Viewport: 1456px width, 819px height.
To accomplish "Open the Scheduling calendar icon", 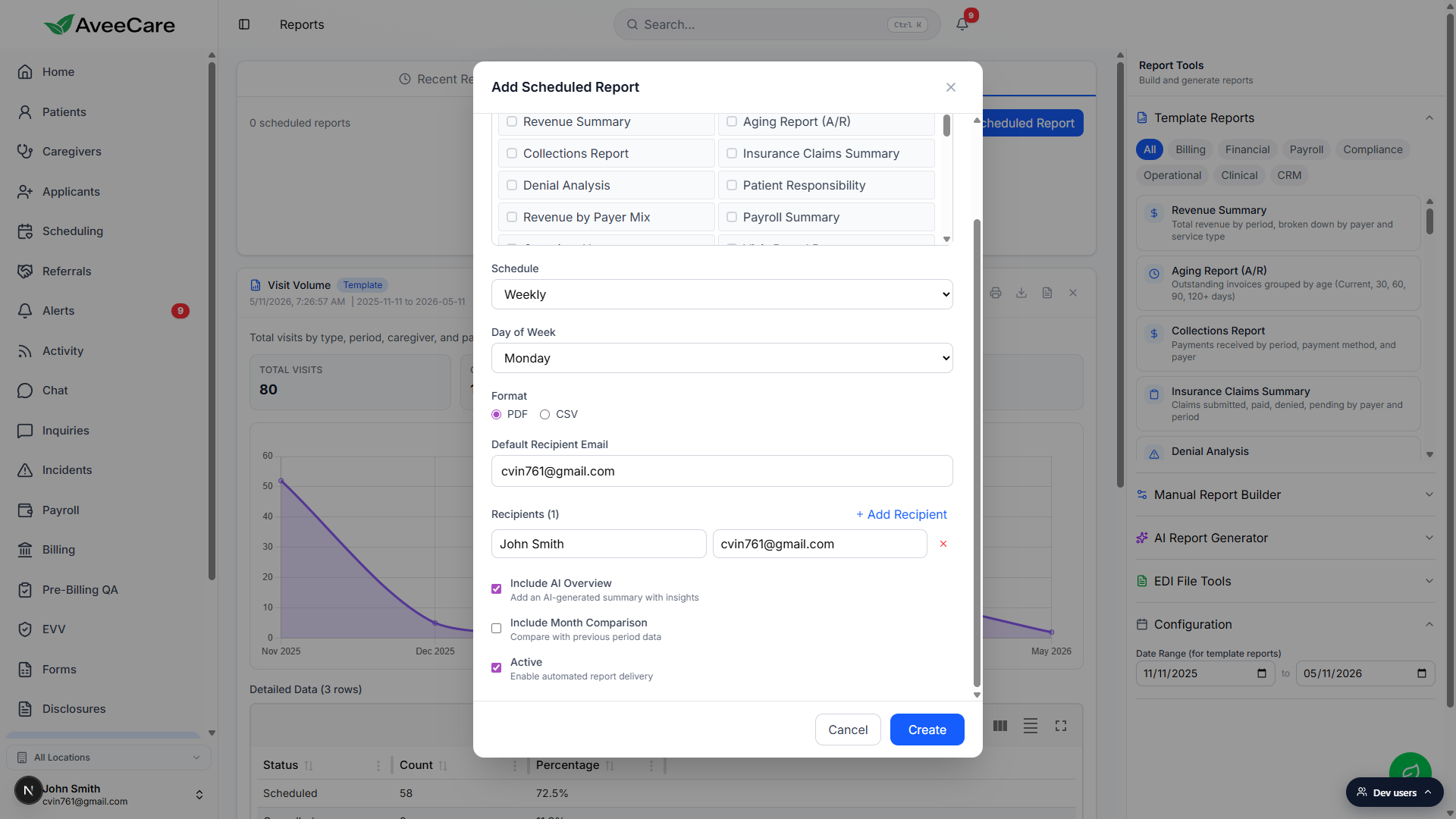I will point(25,231).
